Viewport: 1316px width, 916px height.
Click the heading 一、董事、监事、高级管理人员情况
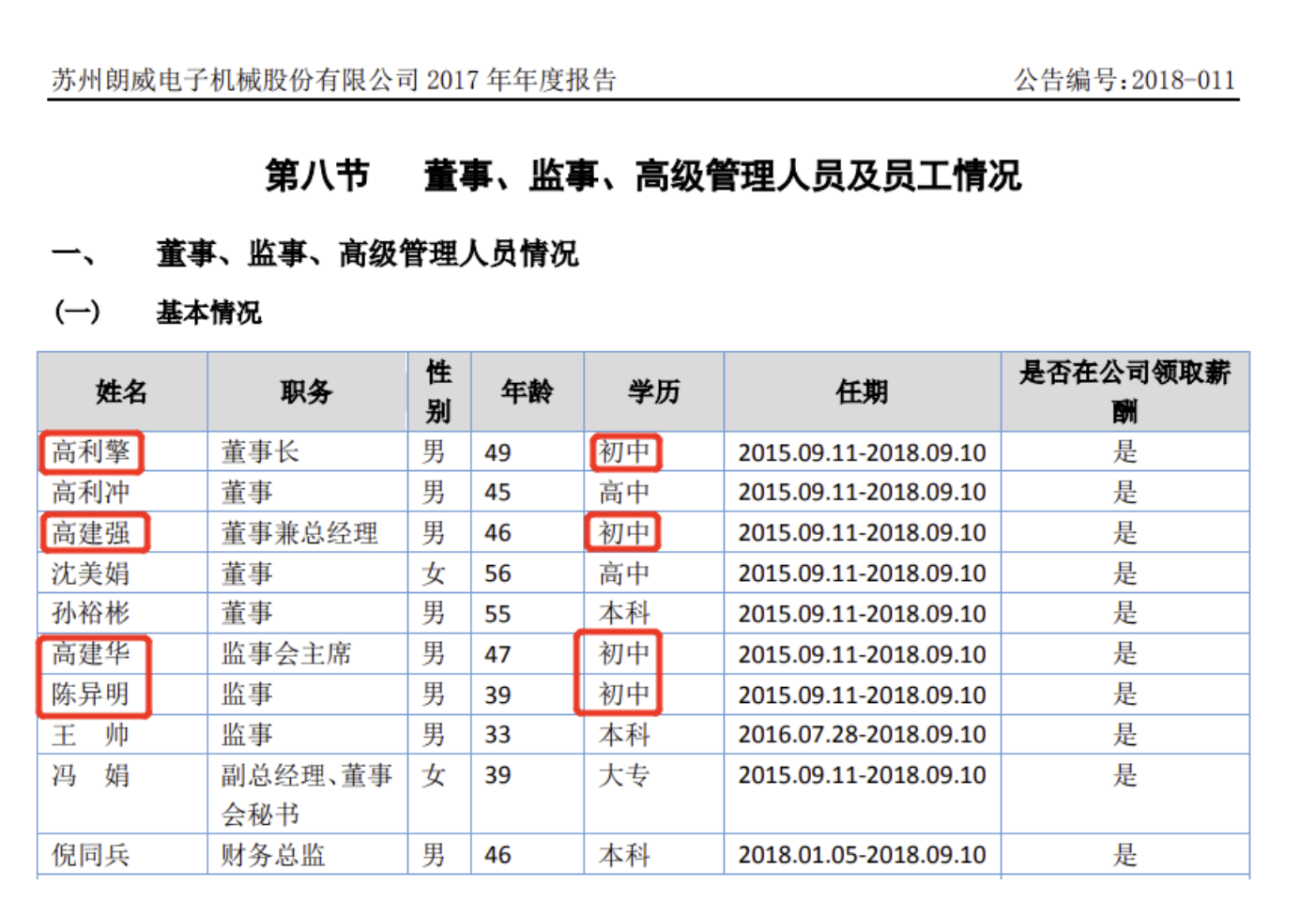(x=314, y=253)
